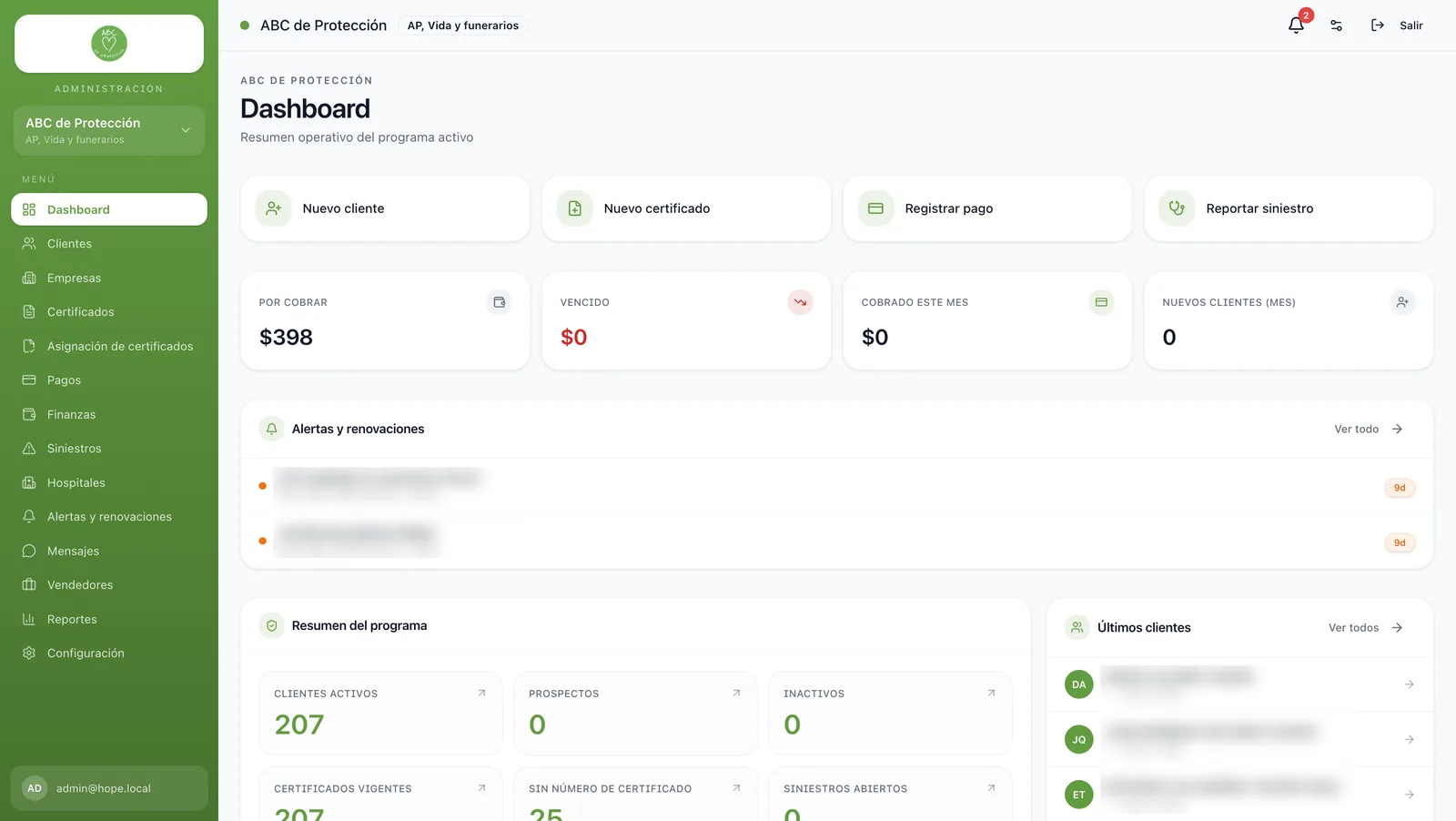Click the ABC heart logo in sidebar

(x=109, y=44)
